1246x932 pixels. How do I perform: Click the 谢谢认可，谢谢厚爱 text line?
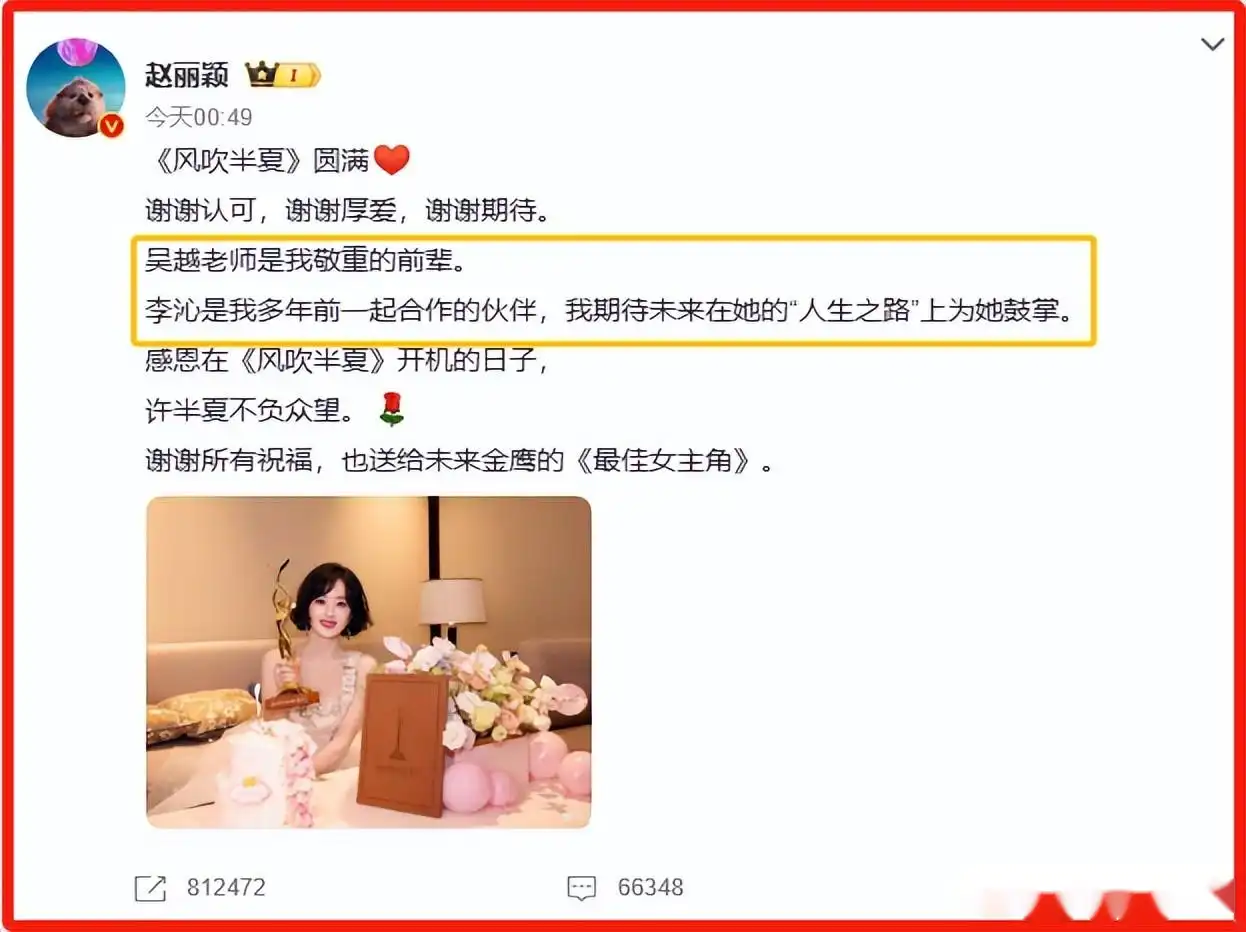(x=347, y=211)
